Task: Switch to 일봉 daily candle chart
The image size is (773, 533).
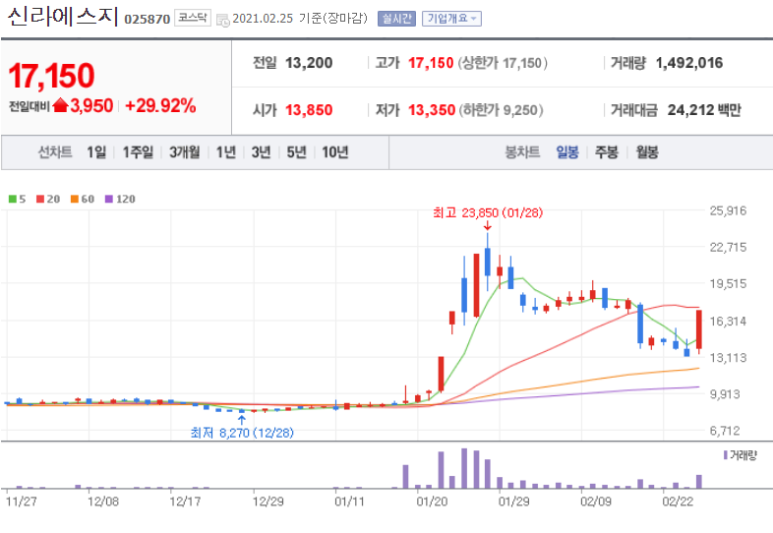Action: point(567,152)
